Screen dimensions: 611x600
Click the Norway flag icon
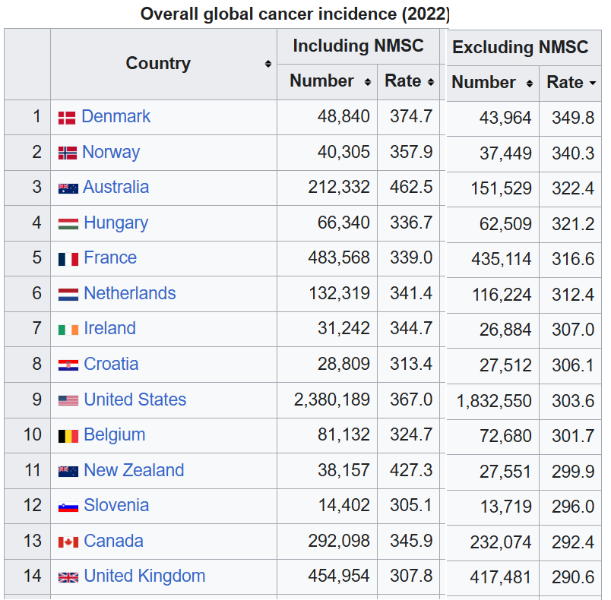pos(67,153)
